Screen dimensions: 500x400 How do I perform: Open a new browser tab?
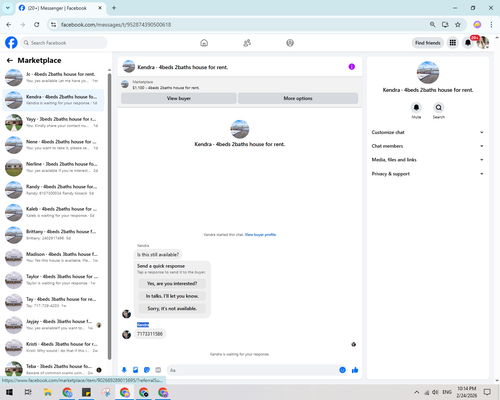coord(114,8)
